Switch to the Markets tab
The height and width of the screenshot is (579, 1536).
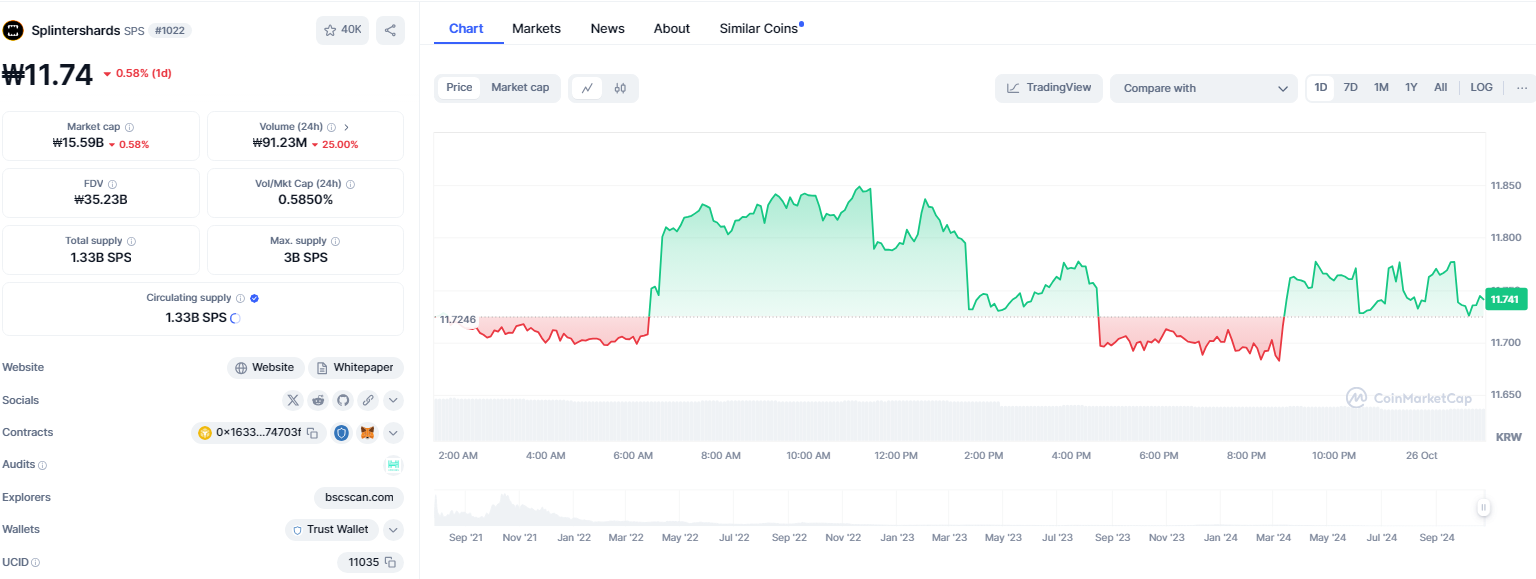click(x=536, y=28)
